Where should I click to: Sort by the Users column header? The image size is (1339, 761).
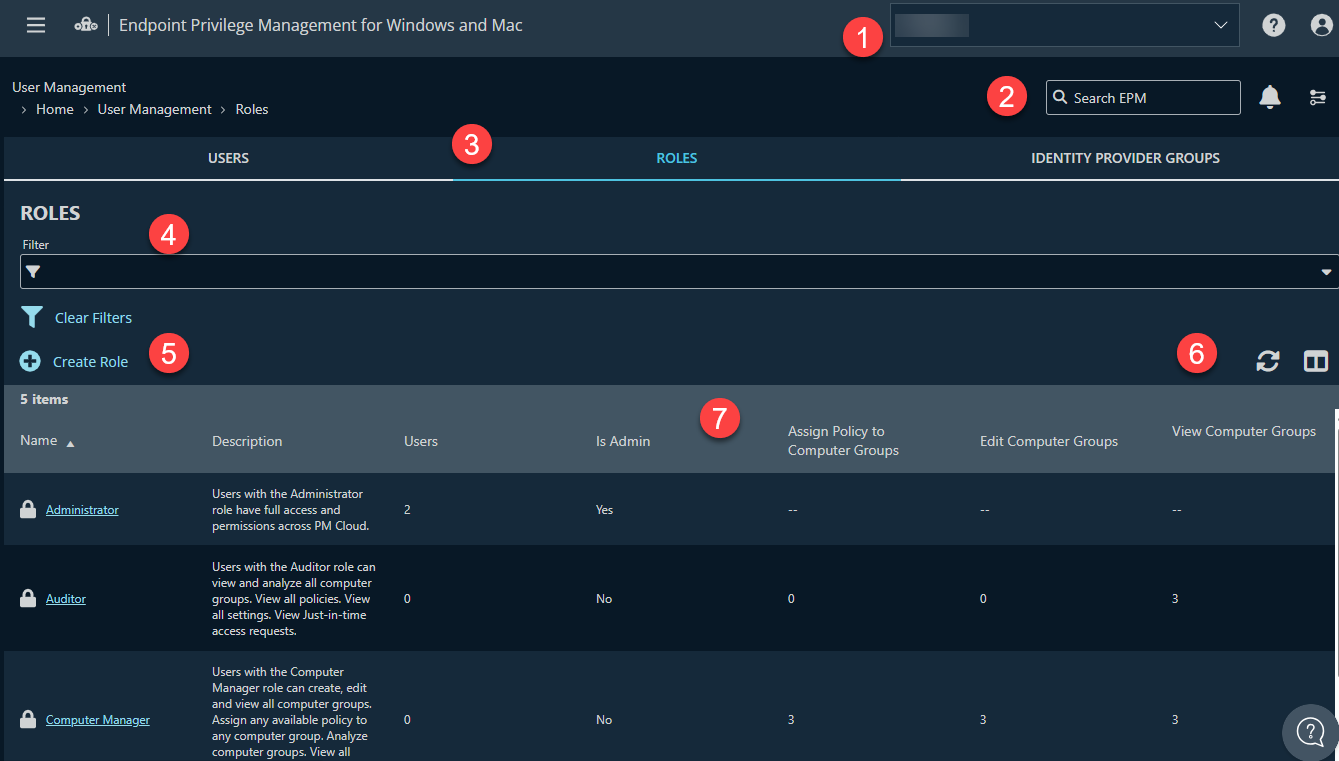point(421,441)
